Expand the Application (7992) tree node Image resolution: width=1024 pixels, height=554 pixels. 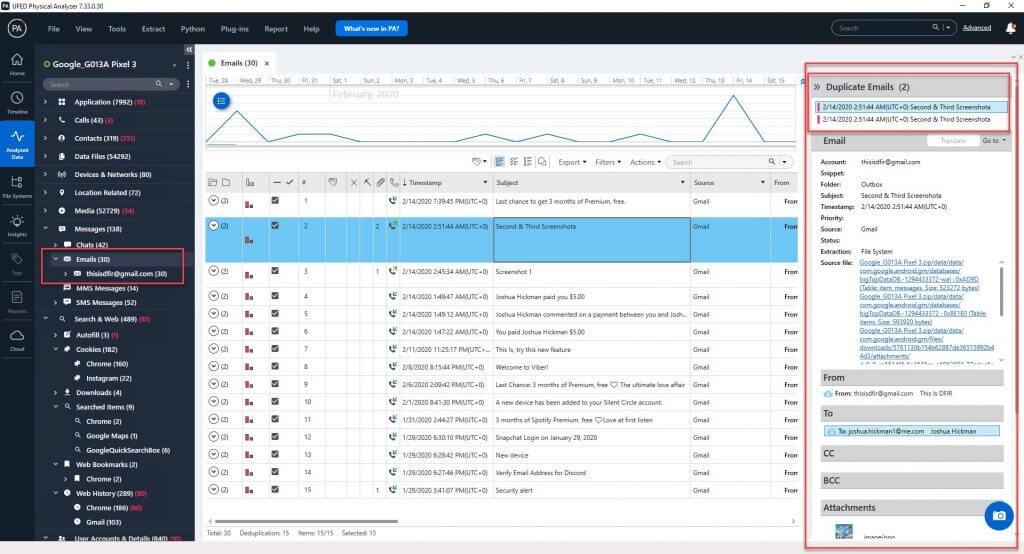[45, 102]
